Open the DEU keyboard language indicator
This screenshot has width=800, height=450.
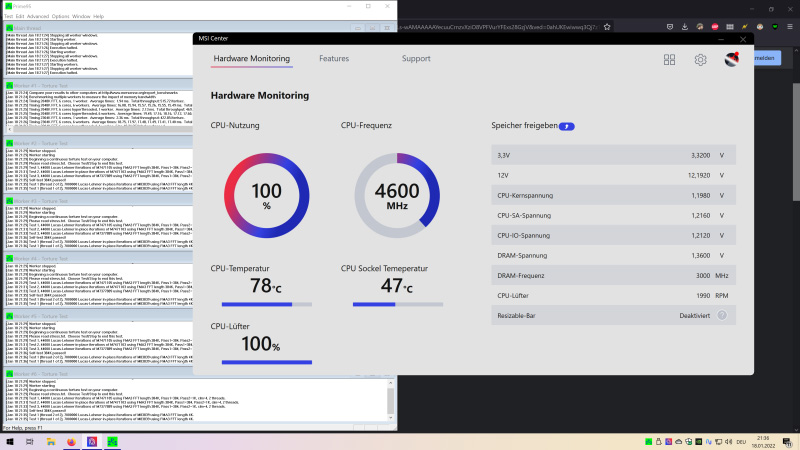click(741, 442)
